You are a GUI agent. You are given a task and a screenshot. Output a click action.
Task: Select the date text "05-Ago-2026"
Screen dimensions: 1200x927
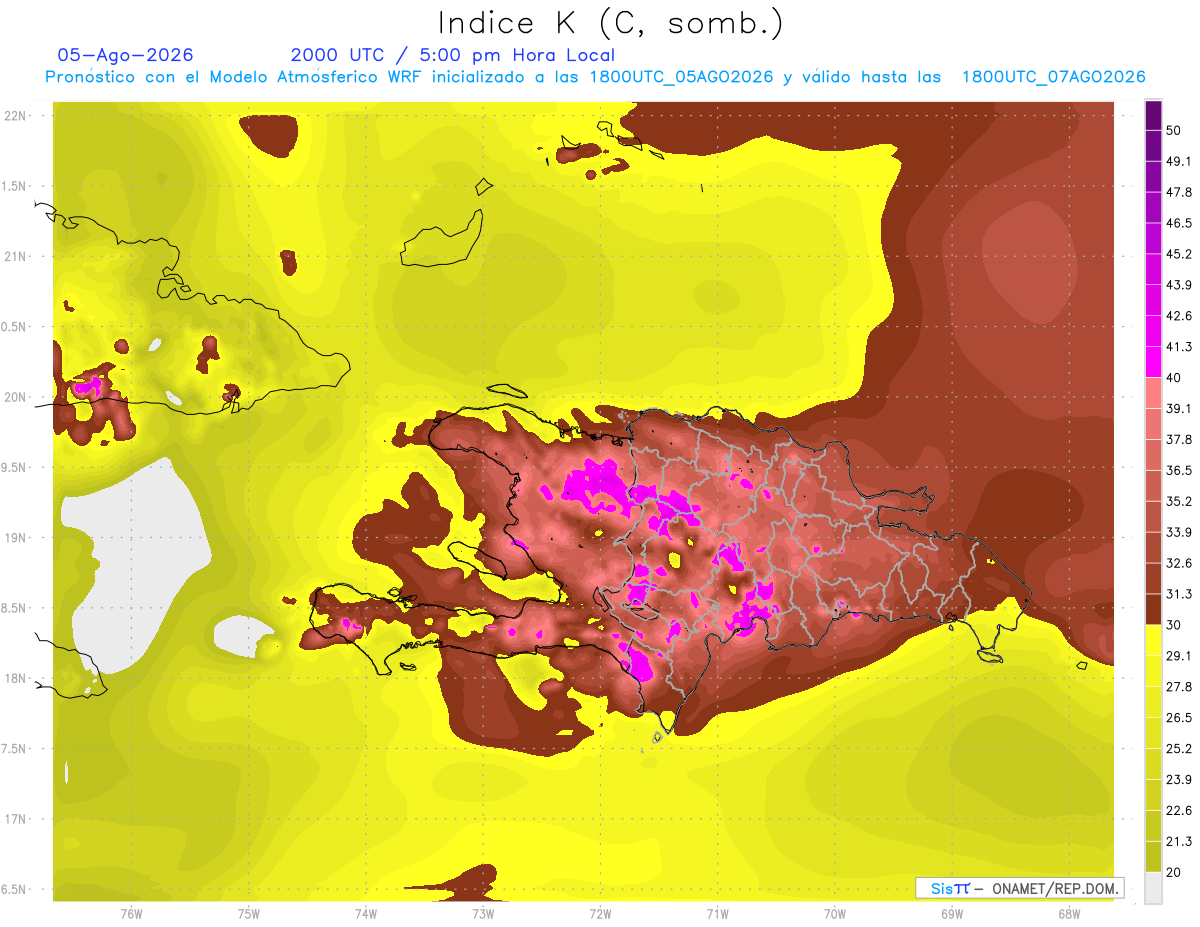tap(126, 55)
